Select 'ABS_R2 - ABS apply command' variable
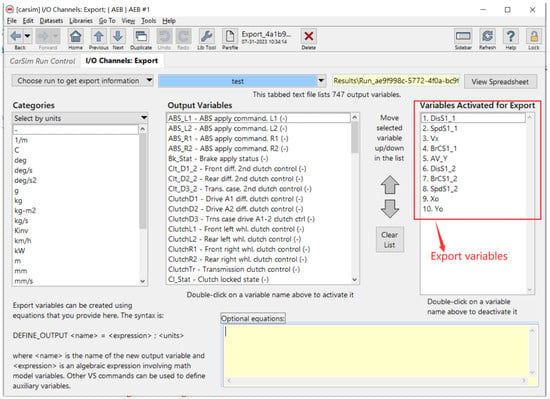The width and height of the screenshot is (550, 399). [228, 149]
